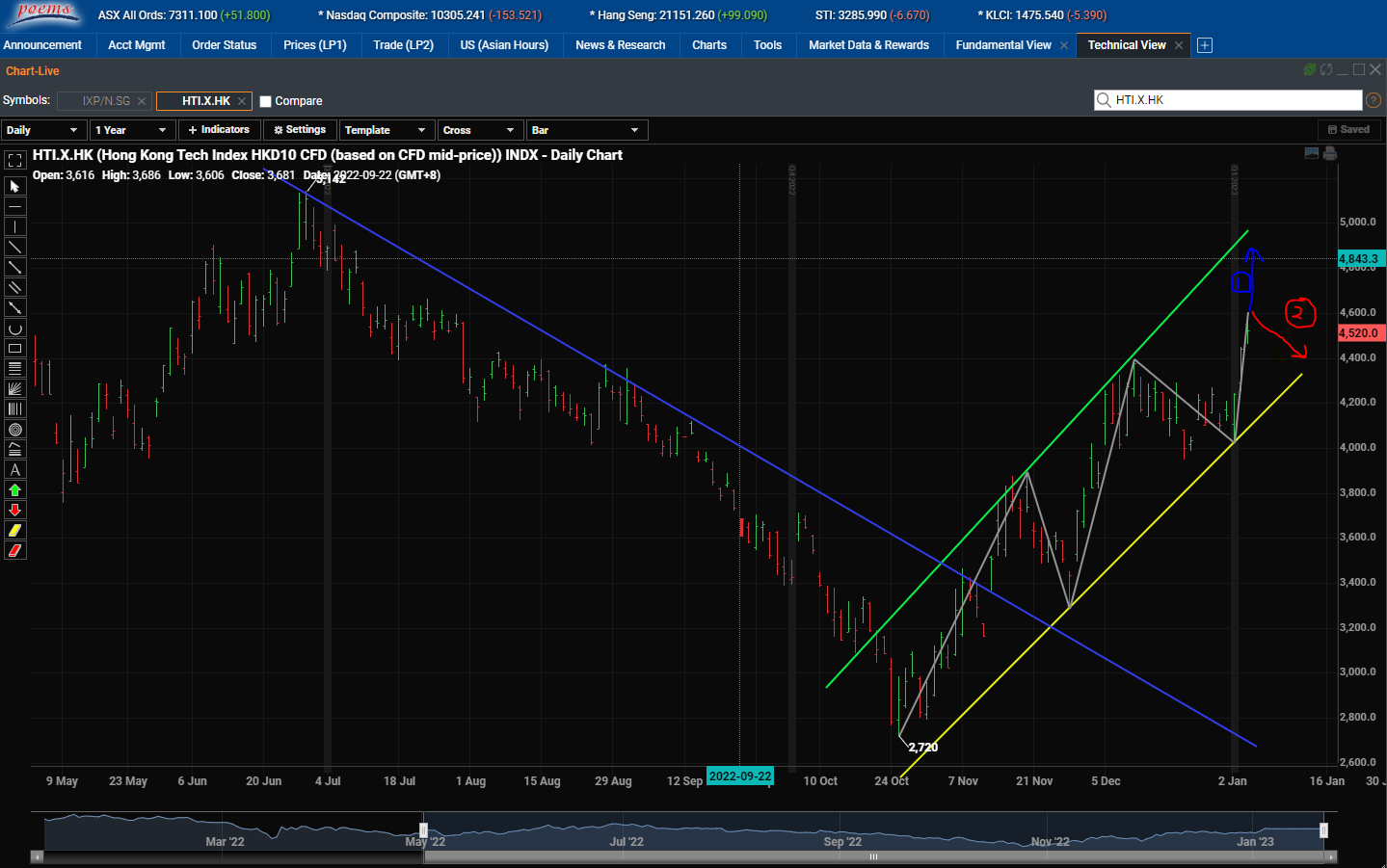Open the 1 Year range dropdown
1387x868 pixels.
coord(132,129)
